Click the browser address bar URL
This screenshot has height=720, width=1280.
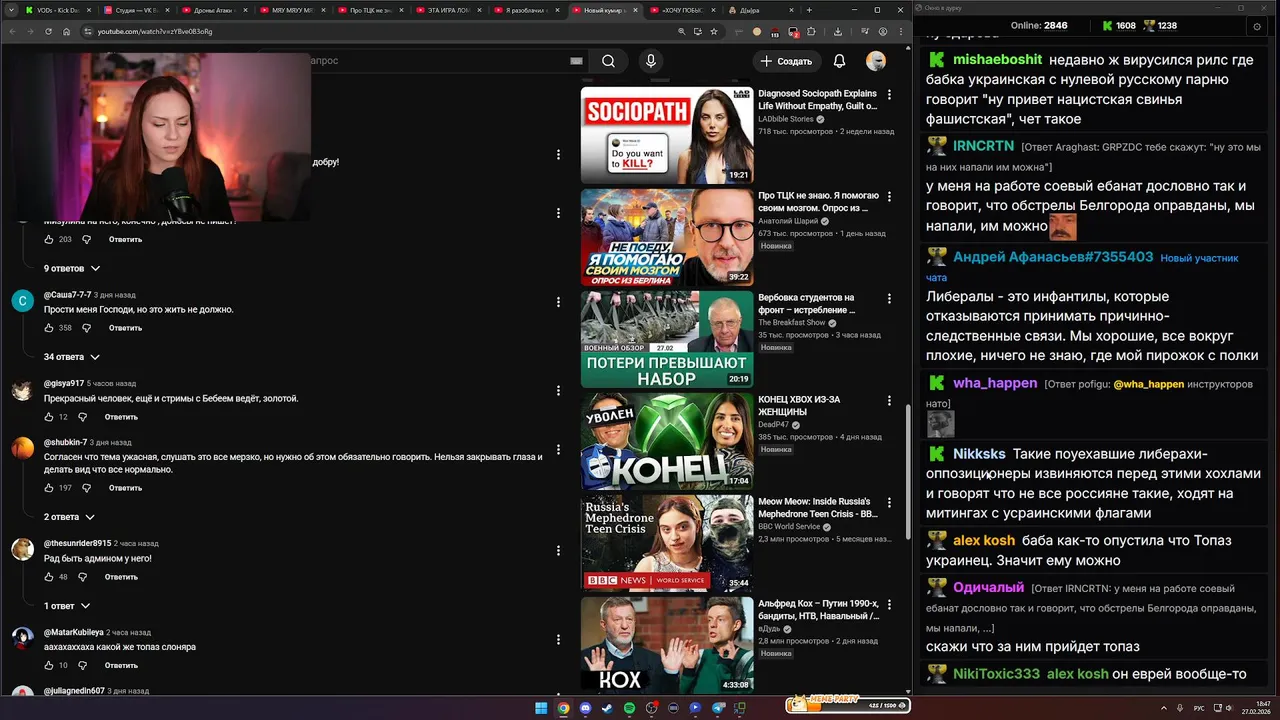point(155,31)
